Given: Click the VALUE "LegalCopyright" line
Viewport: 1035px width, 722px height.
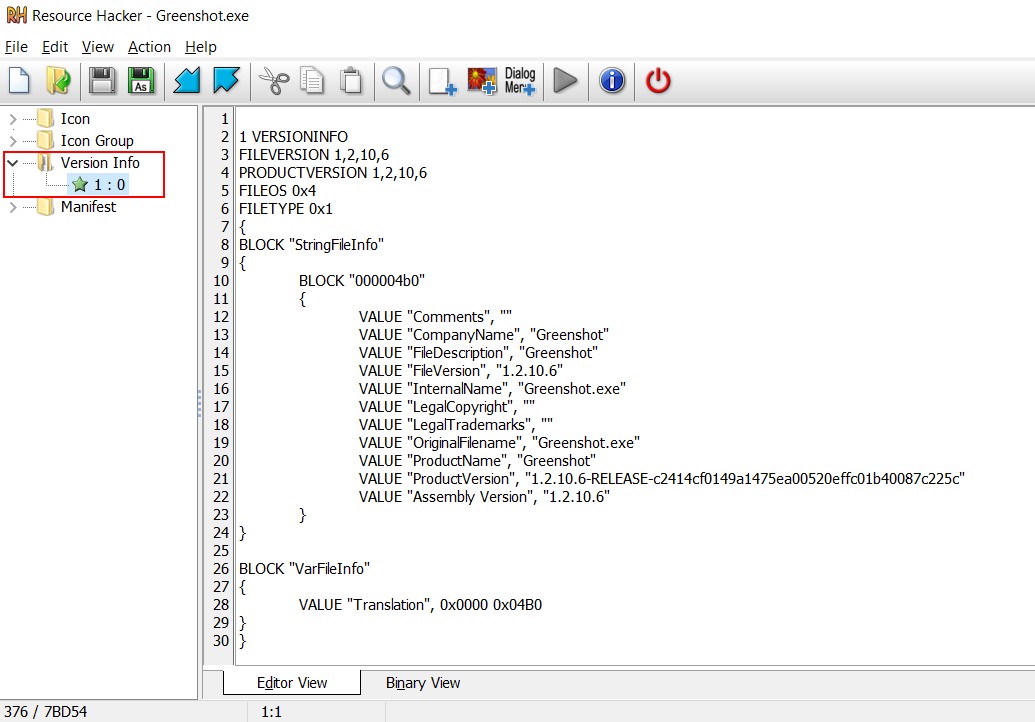Looking at the screenshot, I should click(x=447, y=407).
